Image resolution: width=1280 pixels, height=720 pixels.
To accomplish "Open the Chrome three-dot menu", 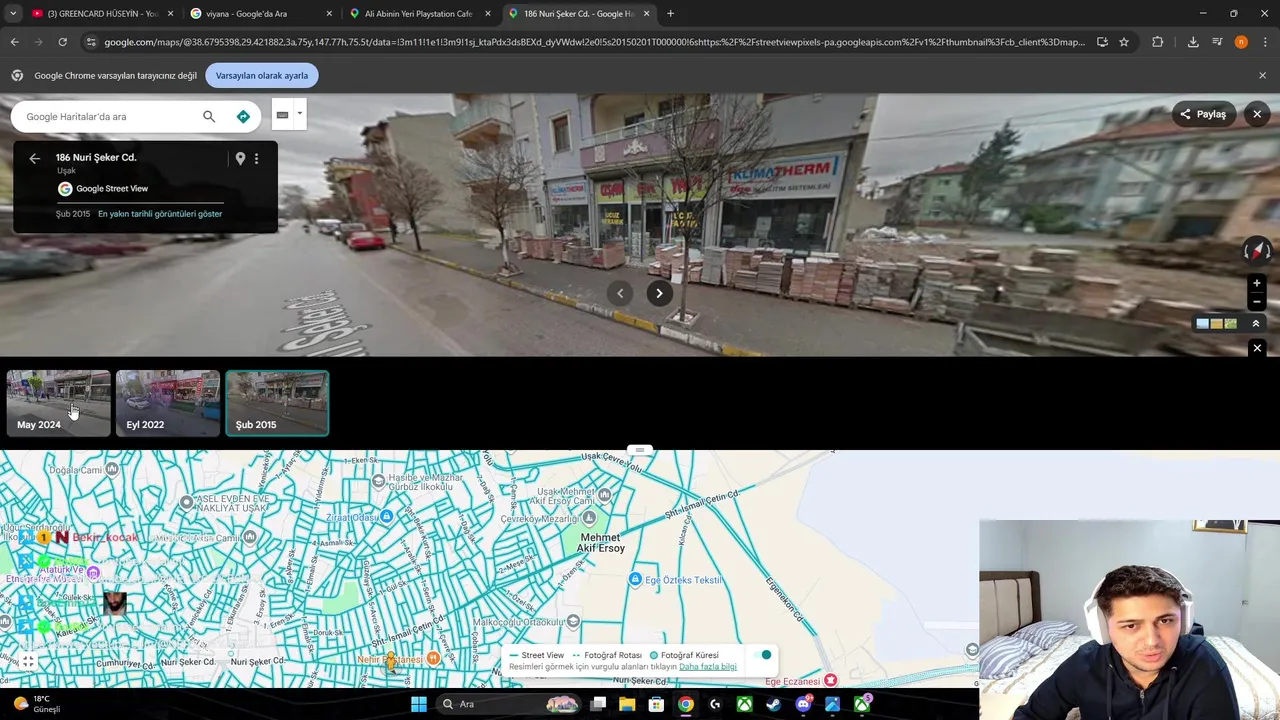I will tap(1266, 42).
